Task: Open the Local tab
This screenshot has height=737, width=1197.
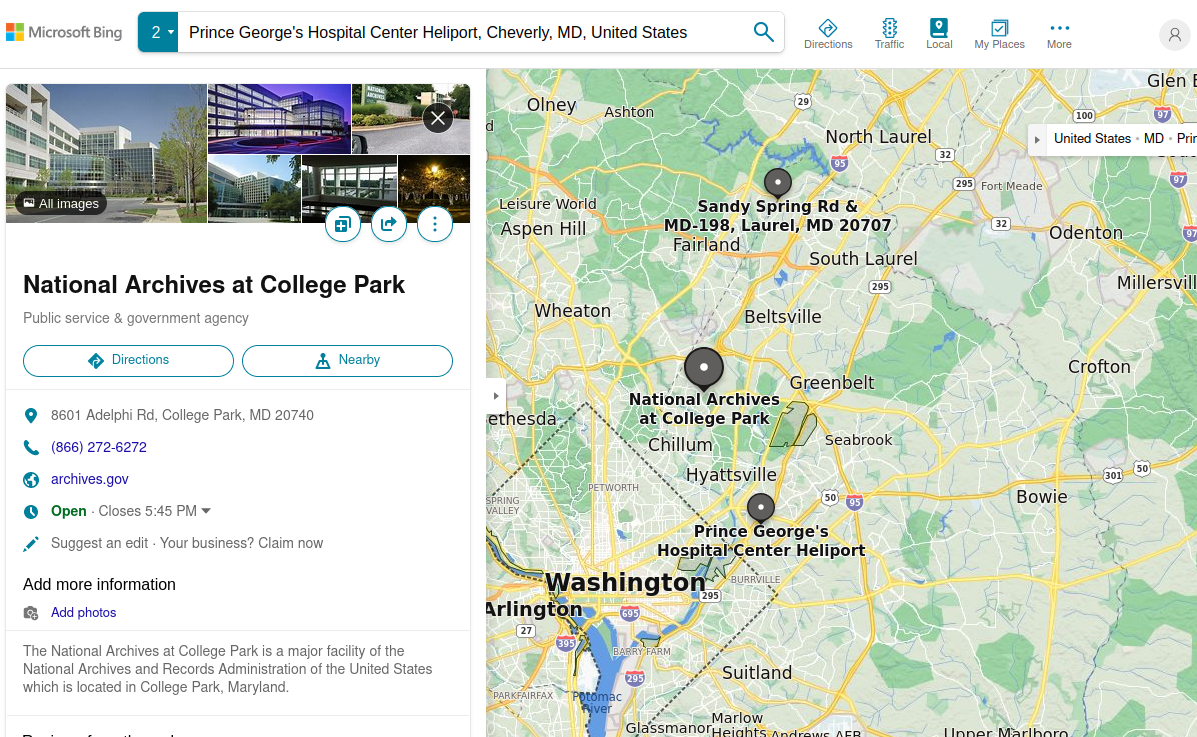Action: click(939, 34)
